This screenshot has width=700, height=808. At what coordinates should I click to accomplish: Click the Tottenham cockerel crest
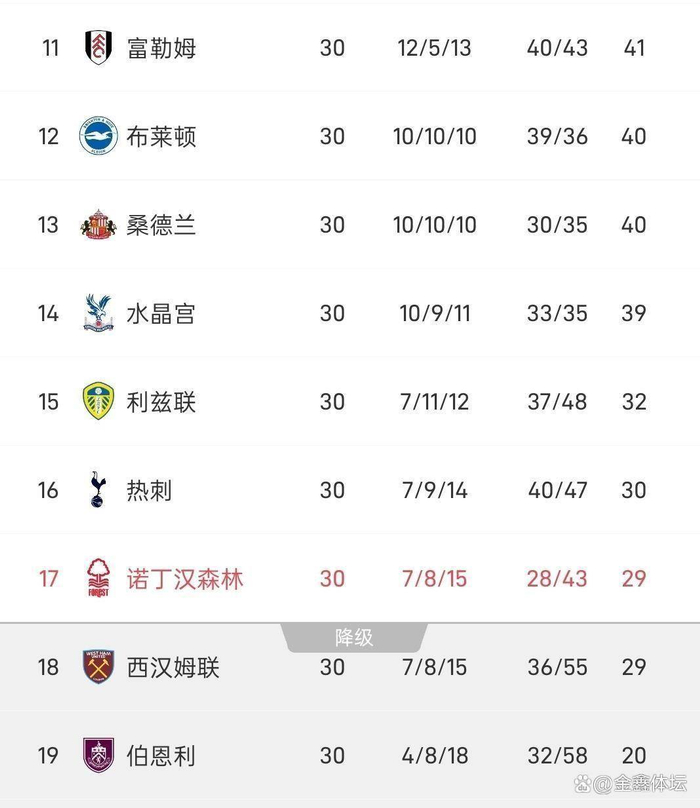[x=99, y=490]
